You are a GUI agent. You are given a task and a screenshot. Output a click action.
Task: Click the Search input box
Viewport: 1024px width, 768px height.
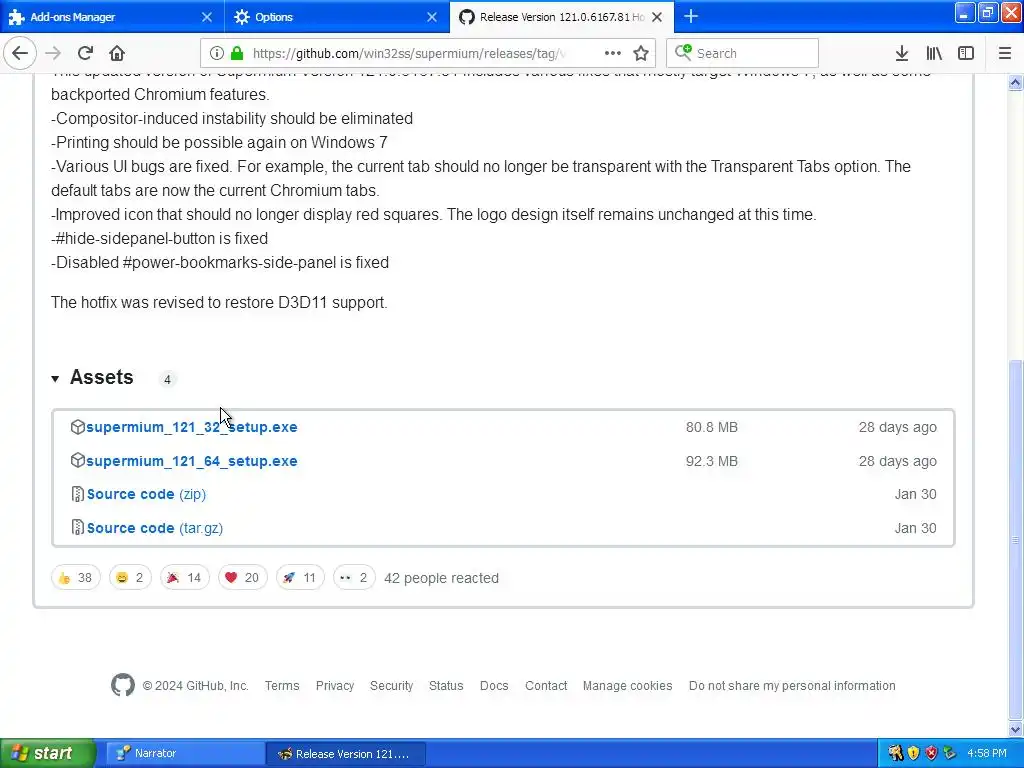743,53
